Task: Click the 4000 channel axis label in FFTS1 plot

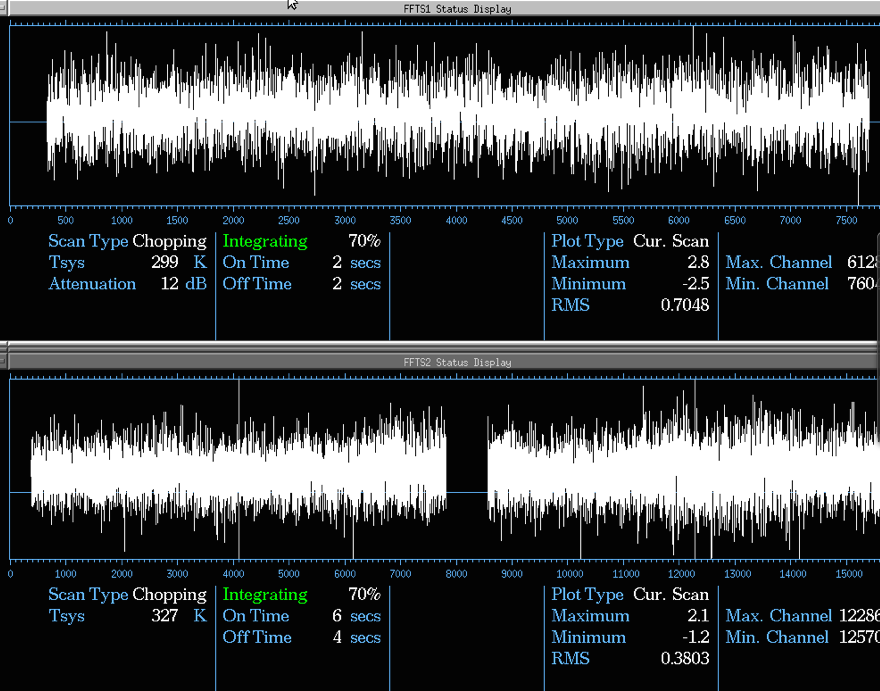Action: 456,220
